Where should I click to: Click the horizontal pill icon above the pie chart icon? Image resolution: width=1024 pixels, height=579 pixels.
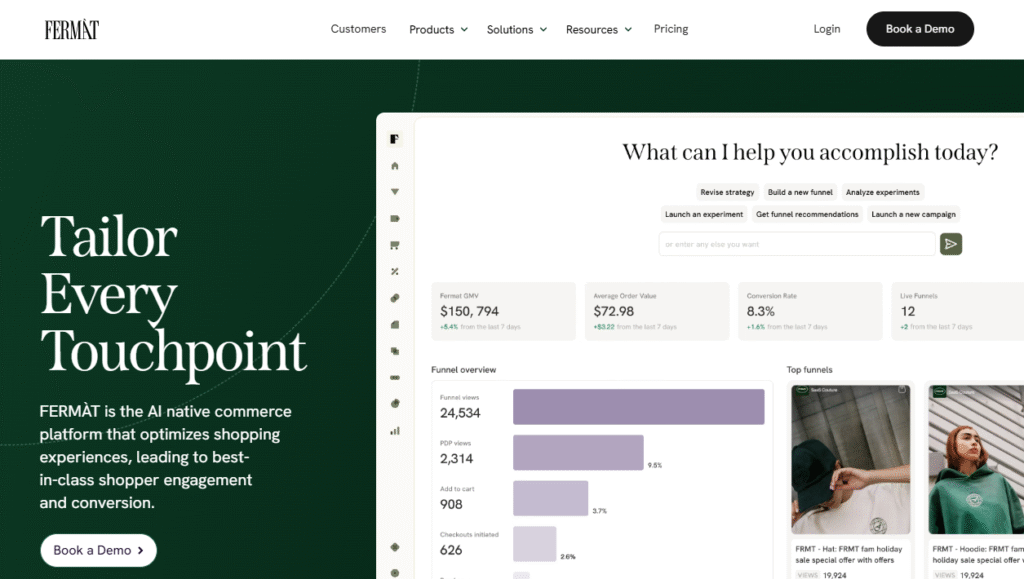pyautogui.click(x=394, y=377)
